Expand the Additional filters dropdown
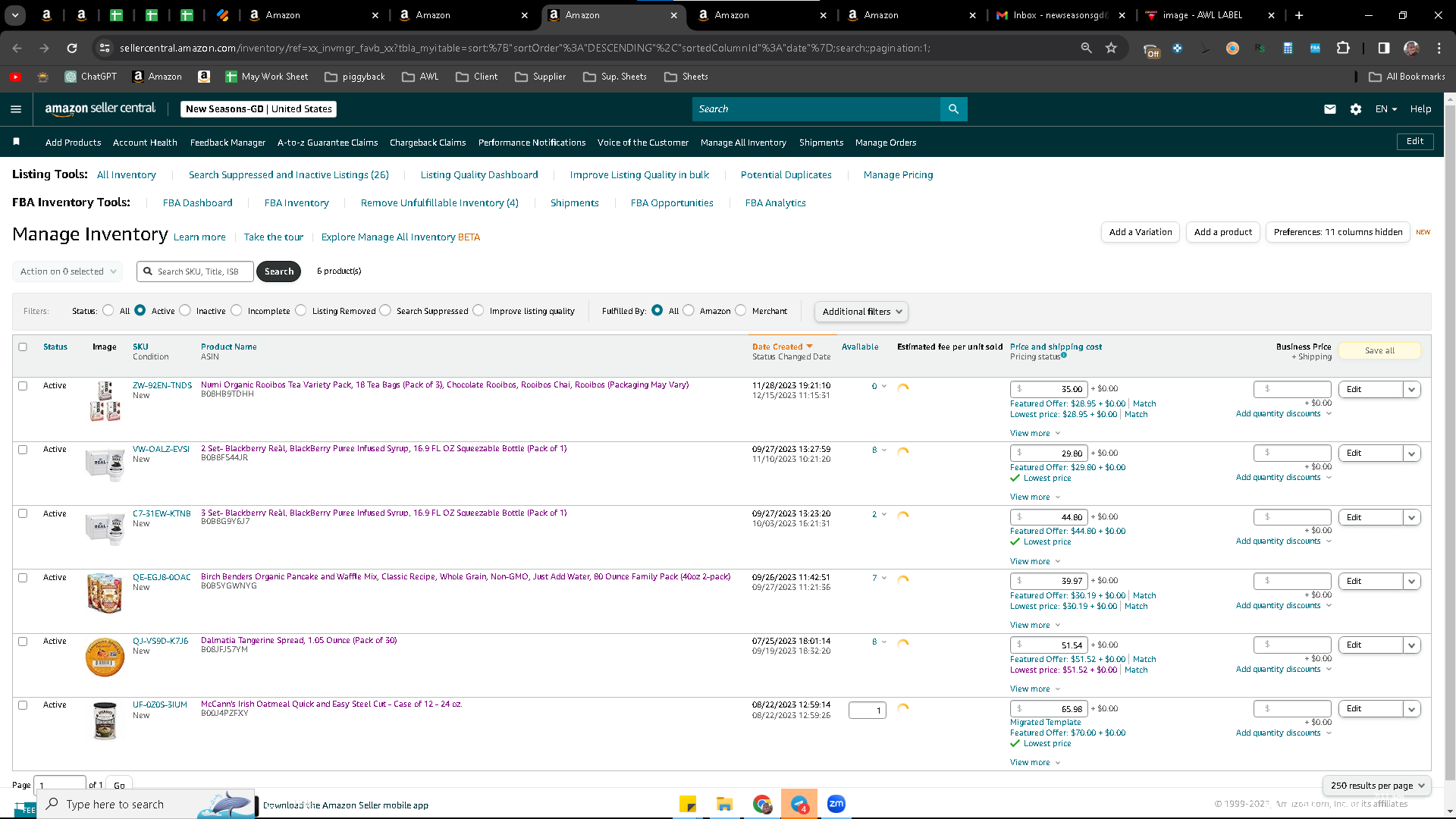 click(861, 312)
